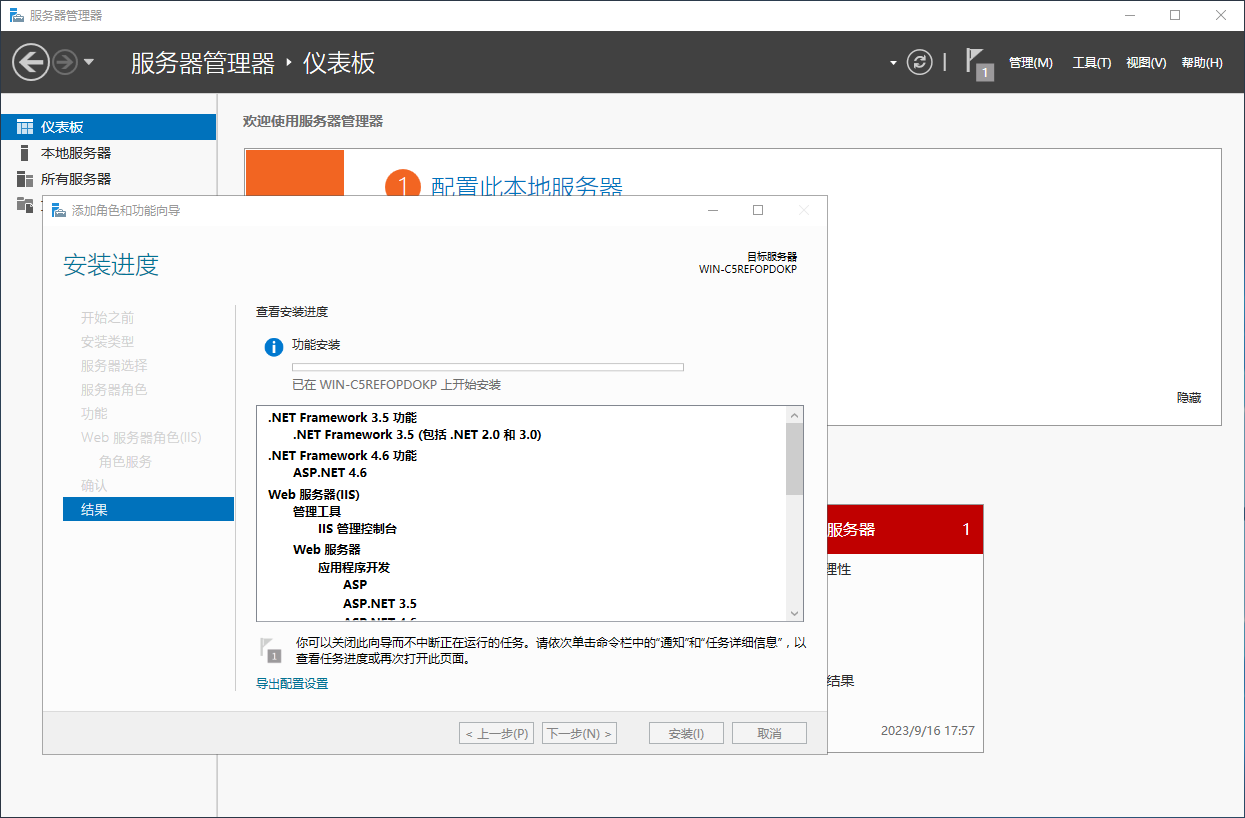
Task: Select Web 服务器角色(IIS) step in wizard
Action: click(141, 438)
